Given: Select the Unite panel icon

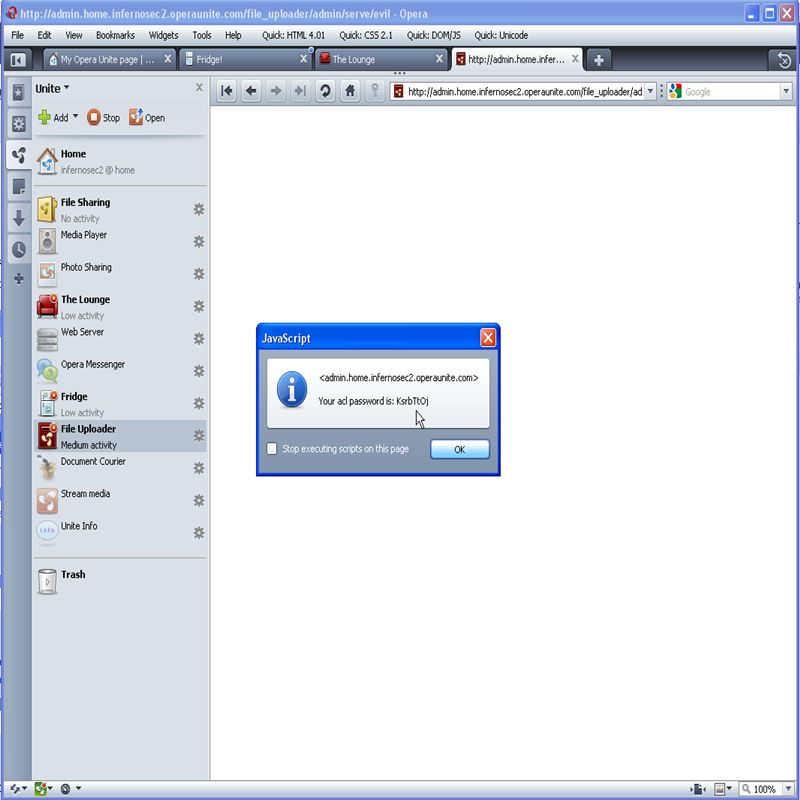Looking at the screenshot, I should [18, 155].
